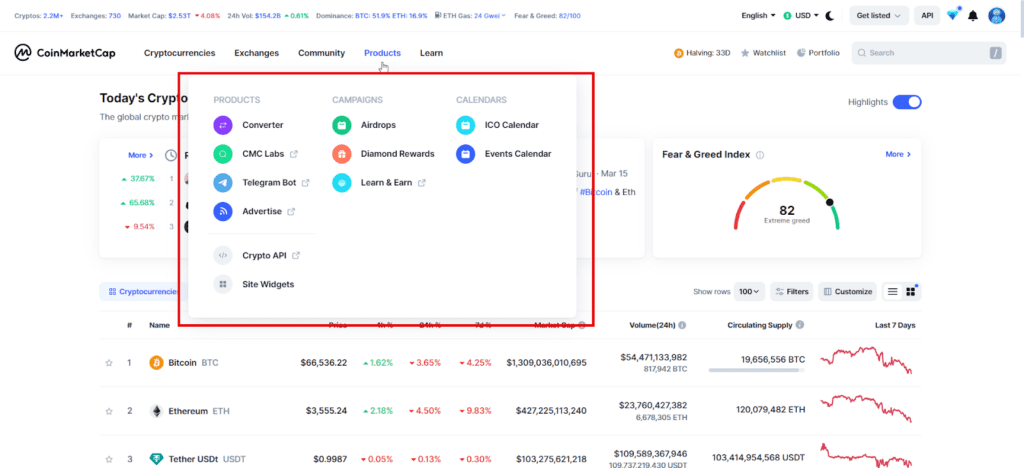Click Fear & Greed Index info icon
This screenshot has height=468, width=1024.
pyautogui.click(x=760, y=155)
